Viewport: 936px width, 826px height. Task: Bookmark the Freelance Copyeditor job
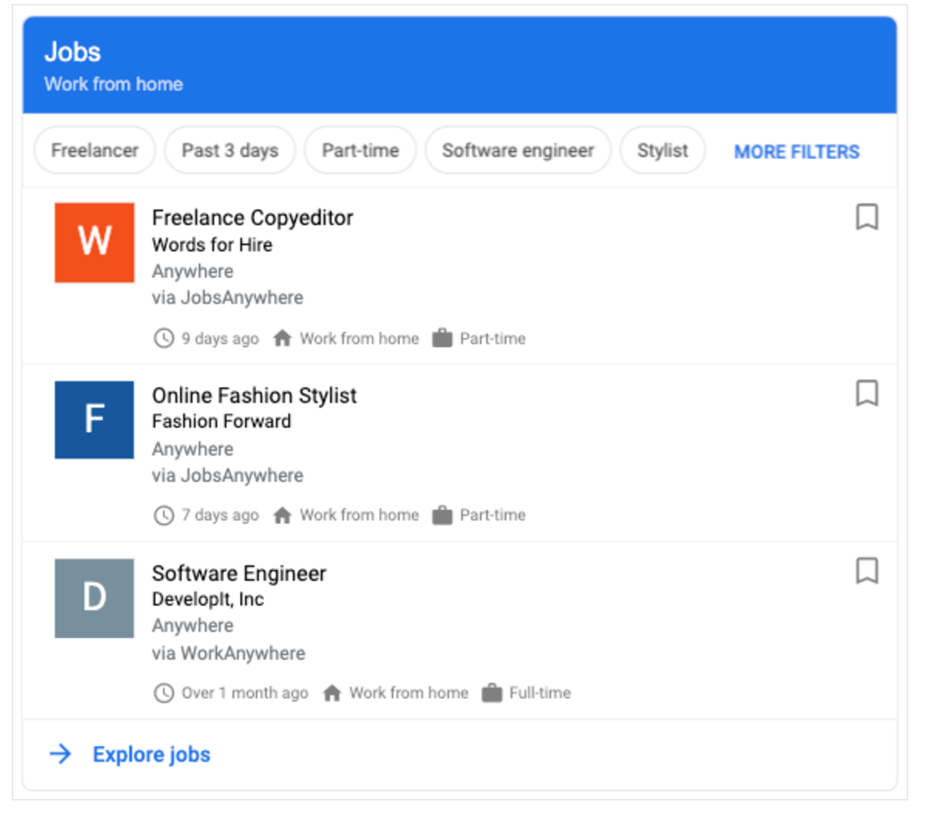(x=866, y=217)
